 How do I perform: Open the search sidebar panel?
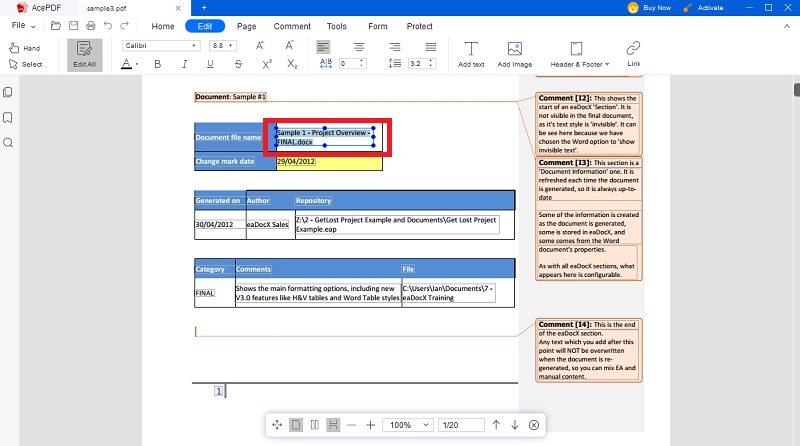point(8,142)
